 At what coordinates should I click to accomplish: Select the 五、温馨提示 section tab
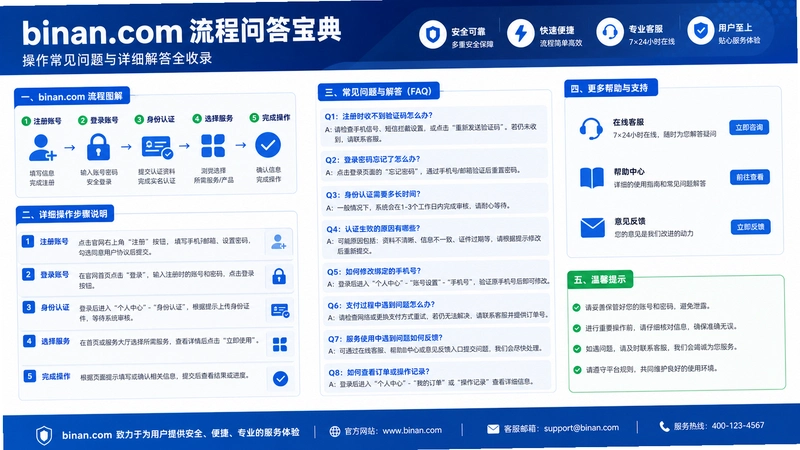coord(600,280)
